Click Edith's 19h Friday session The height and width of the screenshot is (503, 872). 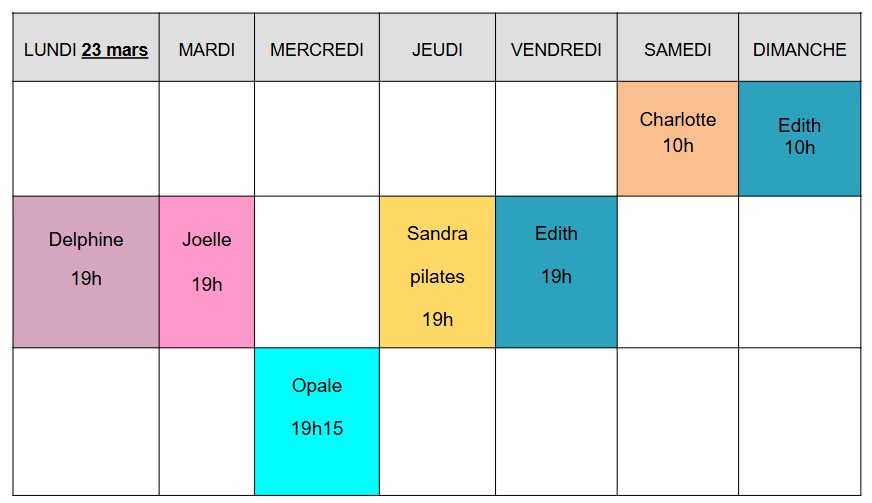coord(556,271)
